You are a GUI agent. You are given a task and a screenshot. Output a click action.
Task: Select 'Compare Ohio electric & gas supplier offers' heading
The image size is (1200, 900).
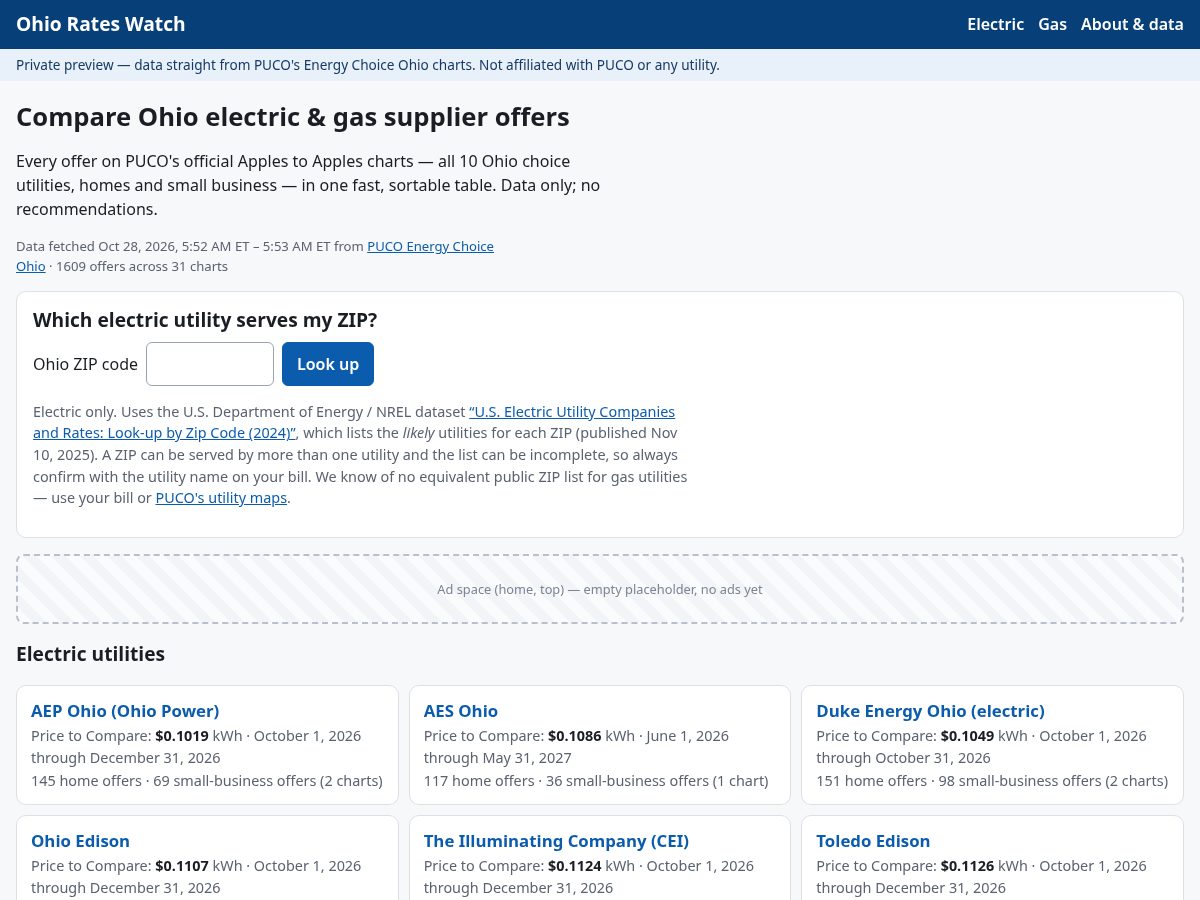click(293, 117)
